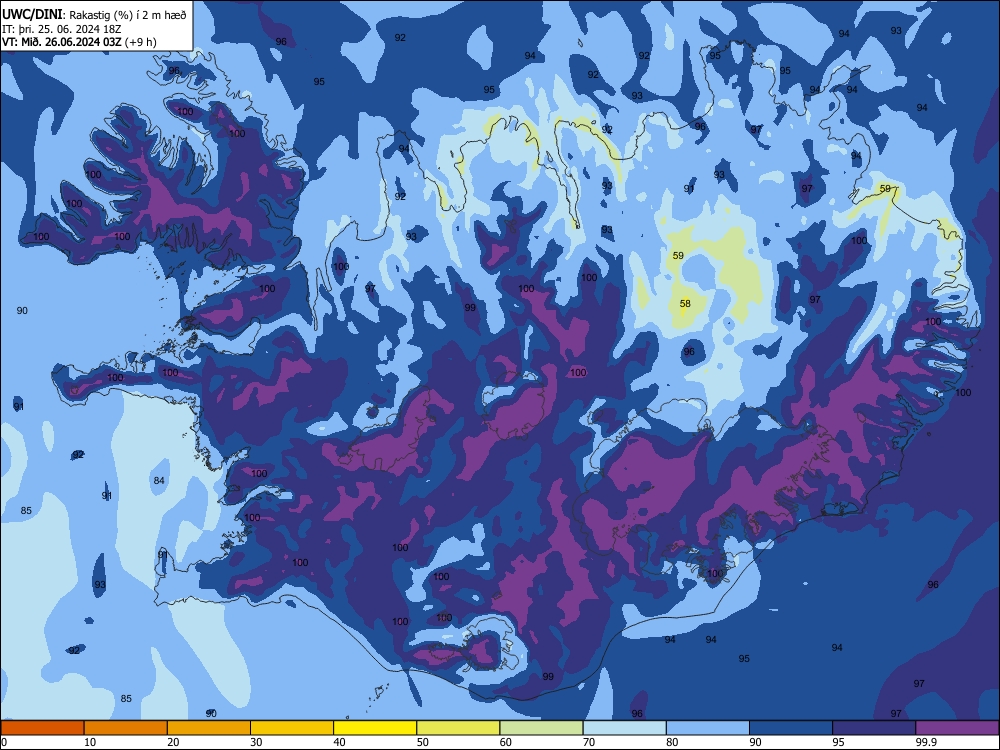Click the '50' tick label in the legend
1000x750 pixels.
(423, 742)
